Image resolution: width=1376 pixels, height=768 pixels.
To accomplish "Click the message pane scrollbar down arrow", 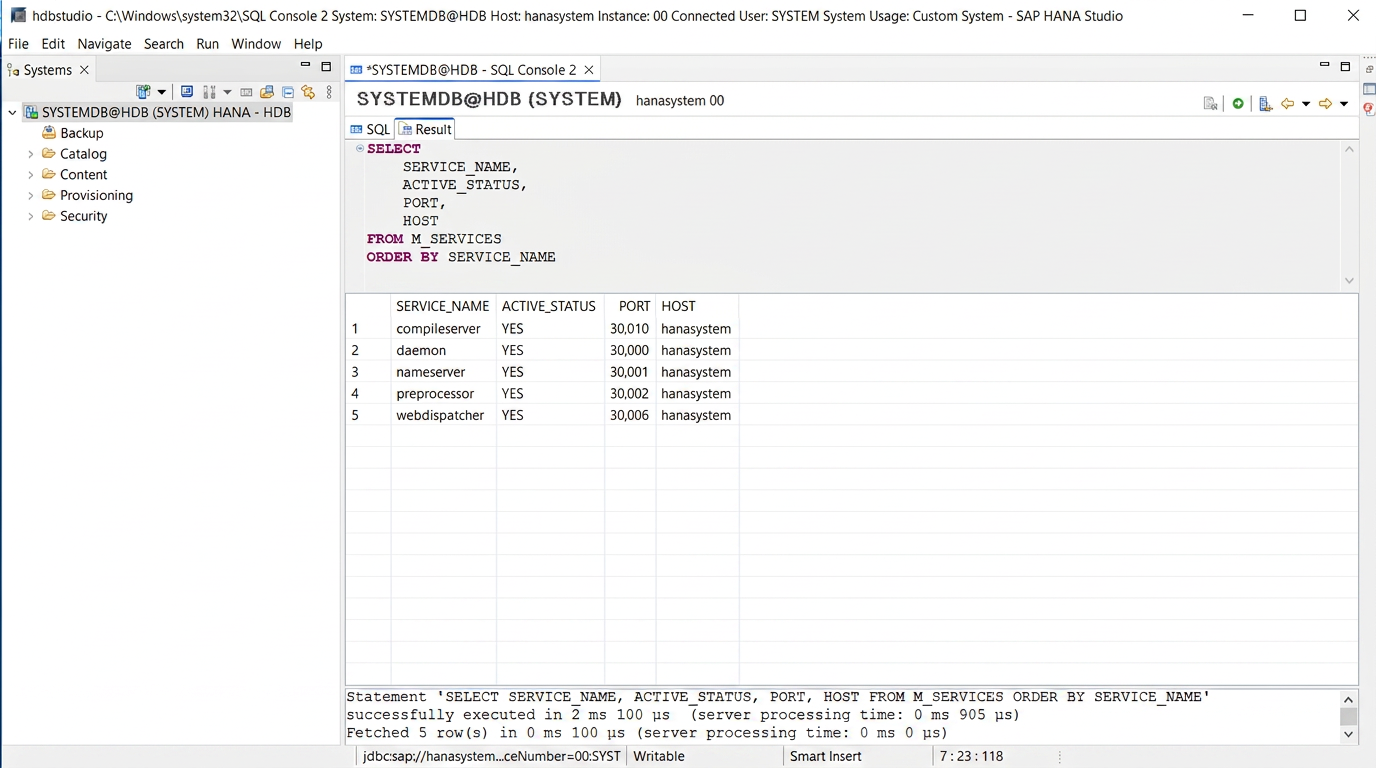I will (x=1349, y=734).
